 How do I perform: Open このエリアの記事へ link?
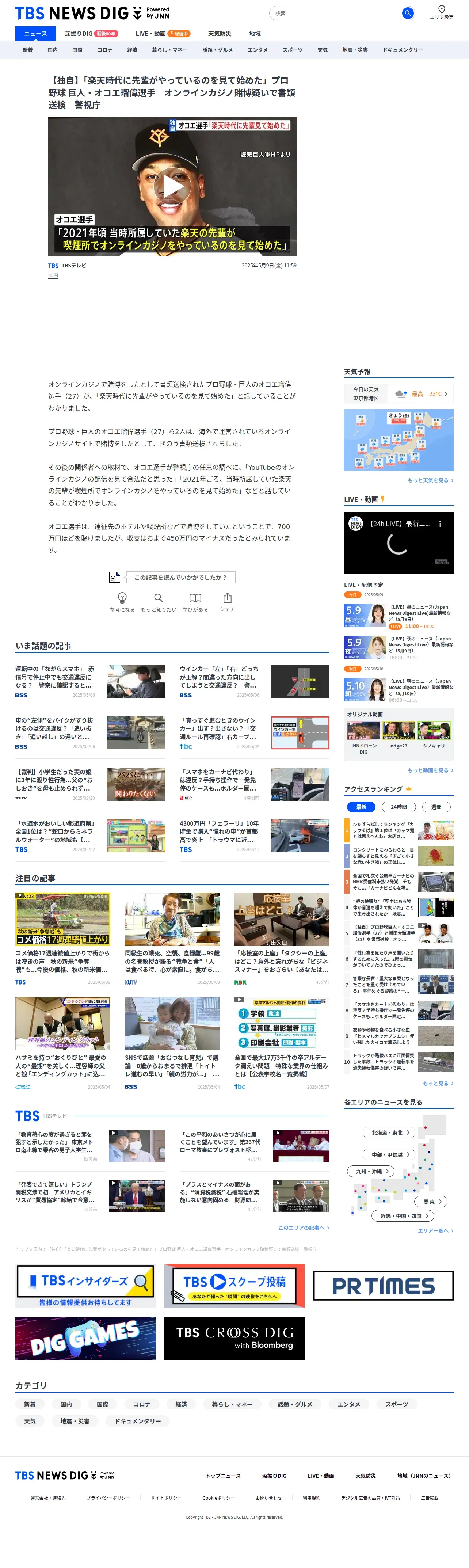point(304,1228)
